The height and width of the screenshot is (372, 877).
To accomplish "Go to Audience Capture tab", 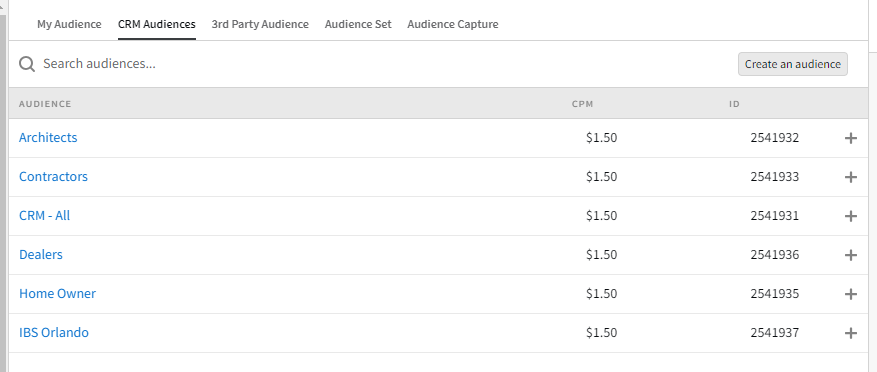I will coord(452,24).
